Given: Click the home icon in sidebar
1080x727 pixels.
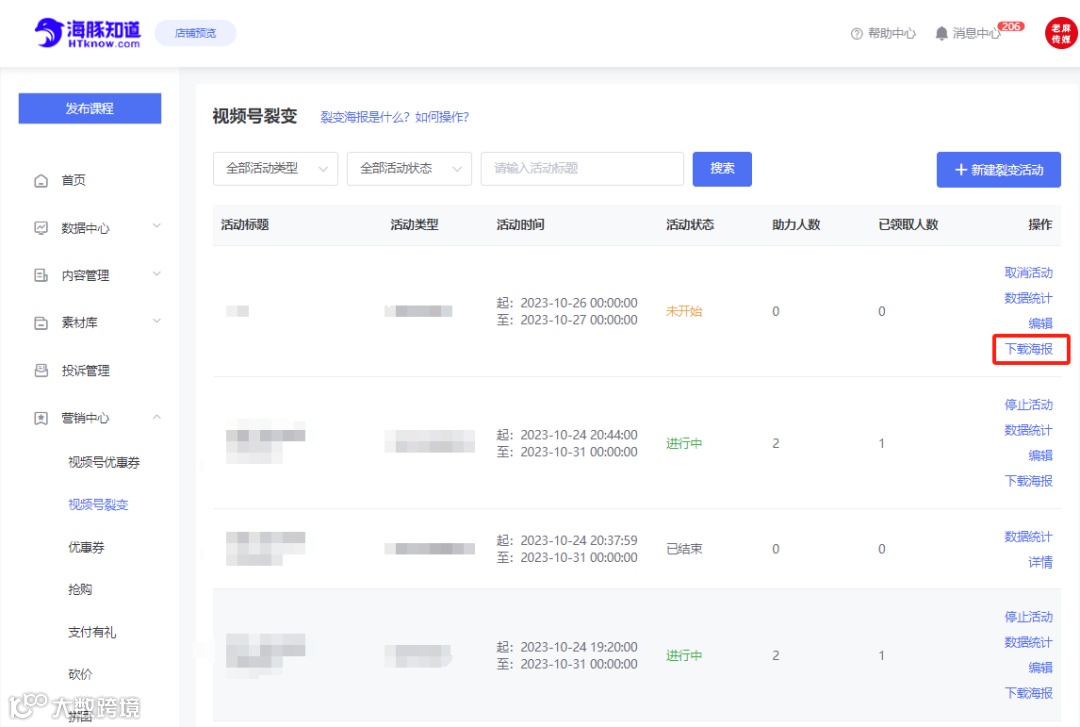Looking at the screenshot, I should coord(41,181).
